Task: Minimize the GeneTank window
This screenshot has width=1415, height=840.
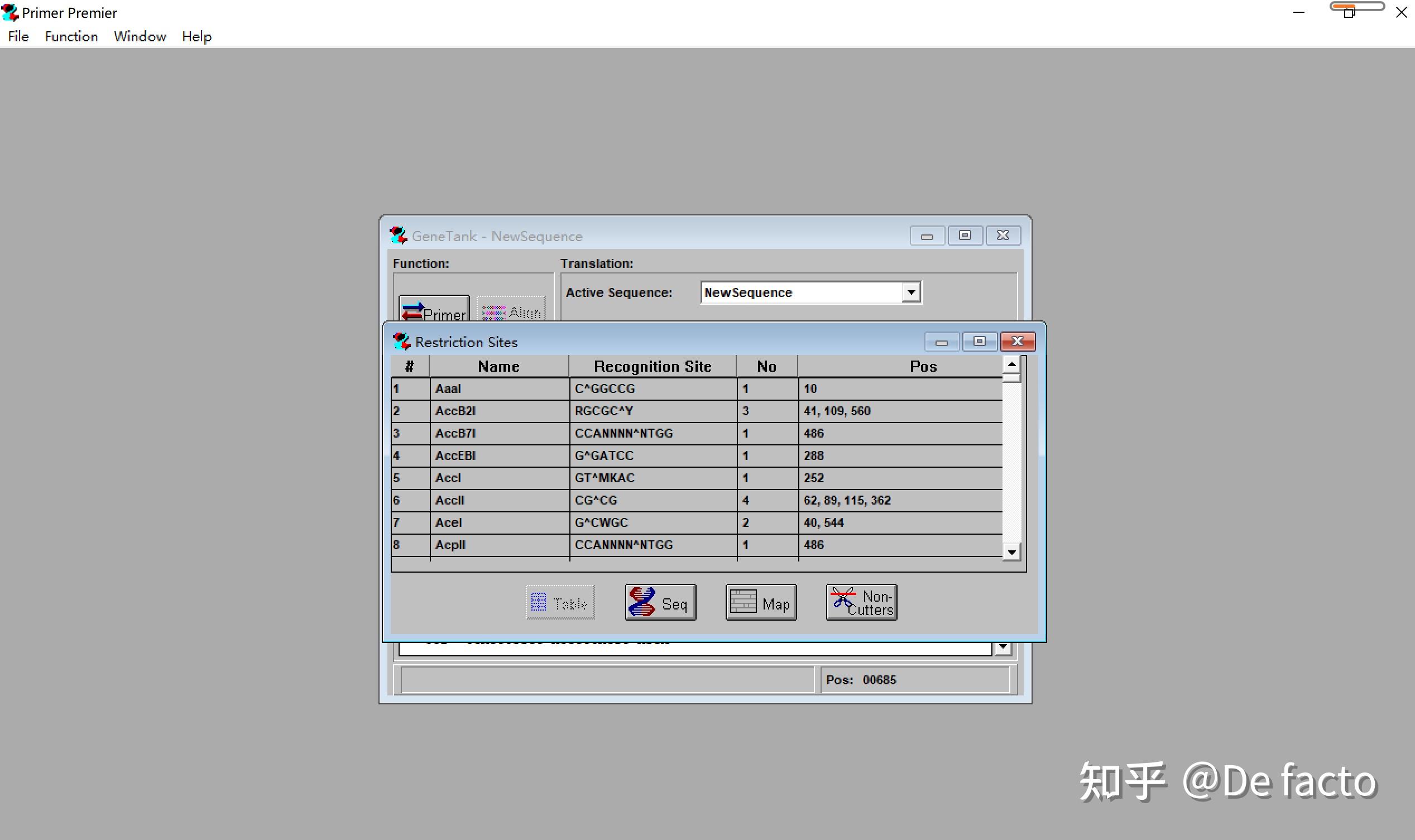Action: 927,236
